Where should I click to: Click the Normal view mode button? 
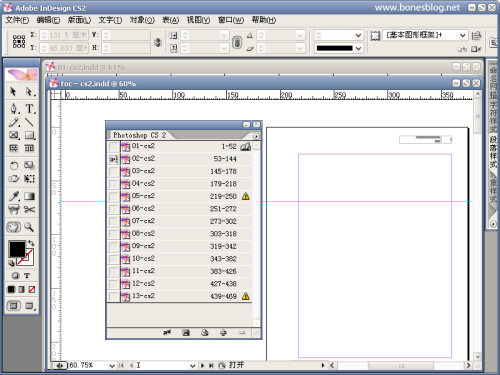click(14, 305)
